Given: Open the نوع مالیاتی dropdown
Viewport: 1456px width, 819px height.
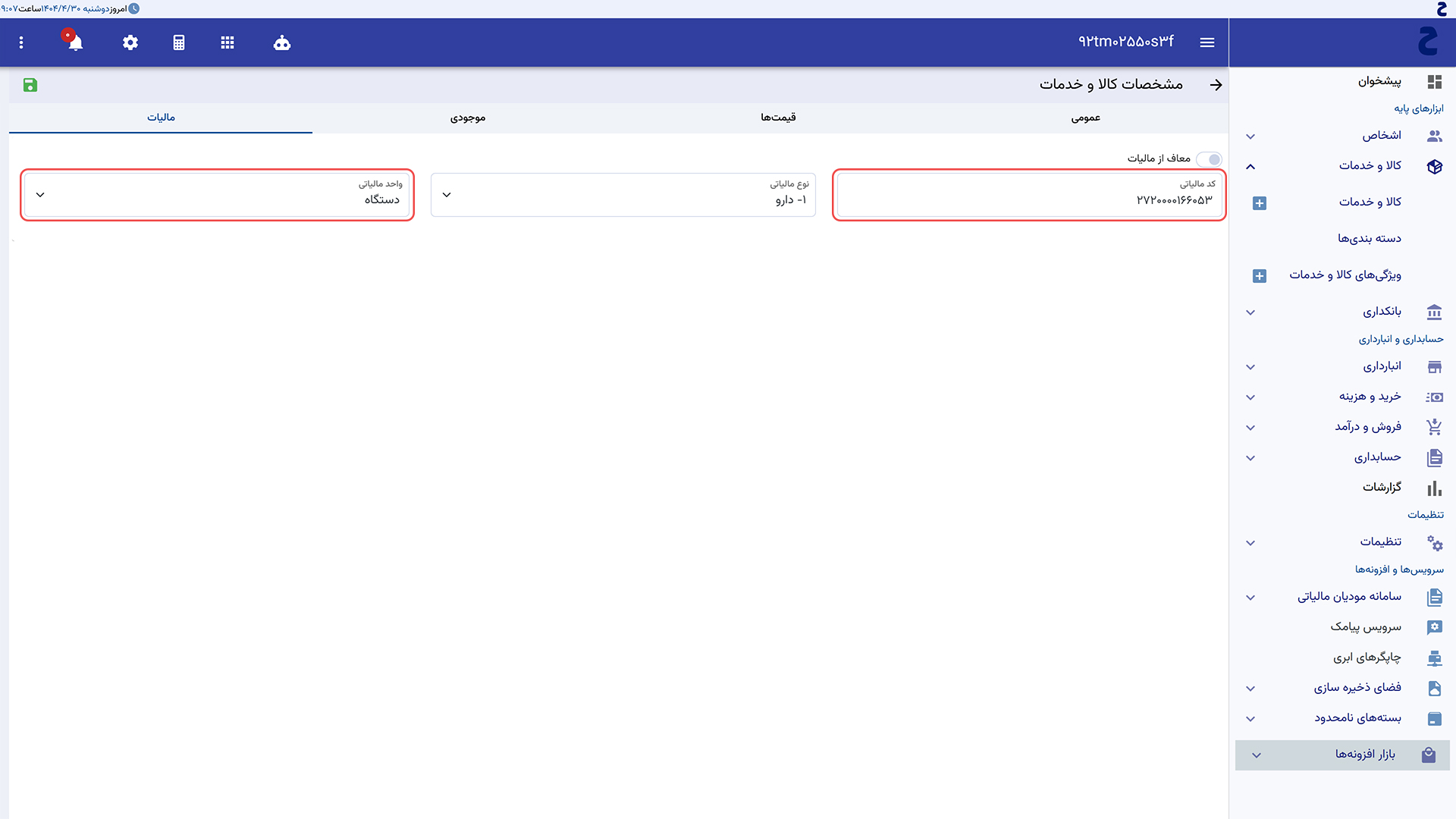Looking at the screenshot, I should 623,195.
